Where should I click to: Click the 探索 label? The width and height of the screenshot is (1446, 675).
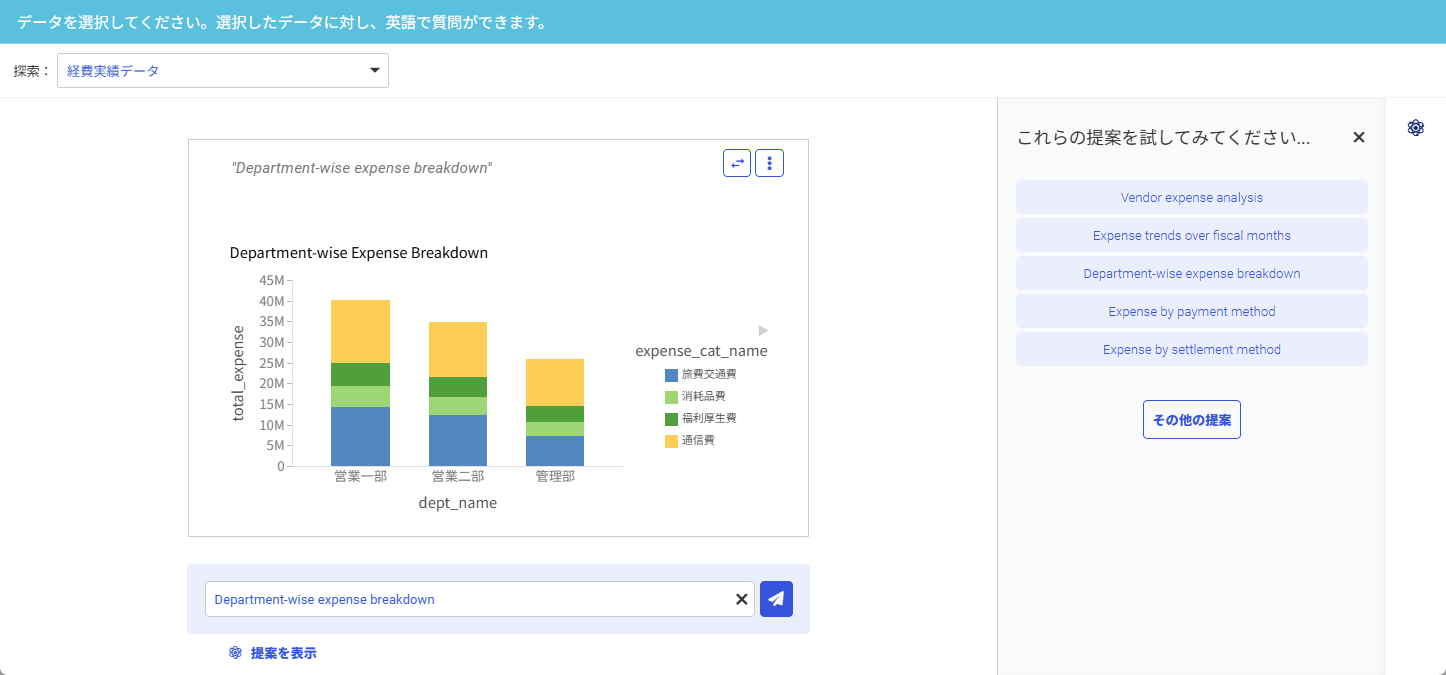[x=31, y=71]
